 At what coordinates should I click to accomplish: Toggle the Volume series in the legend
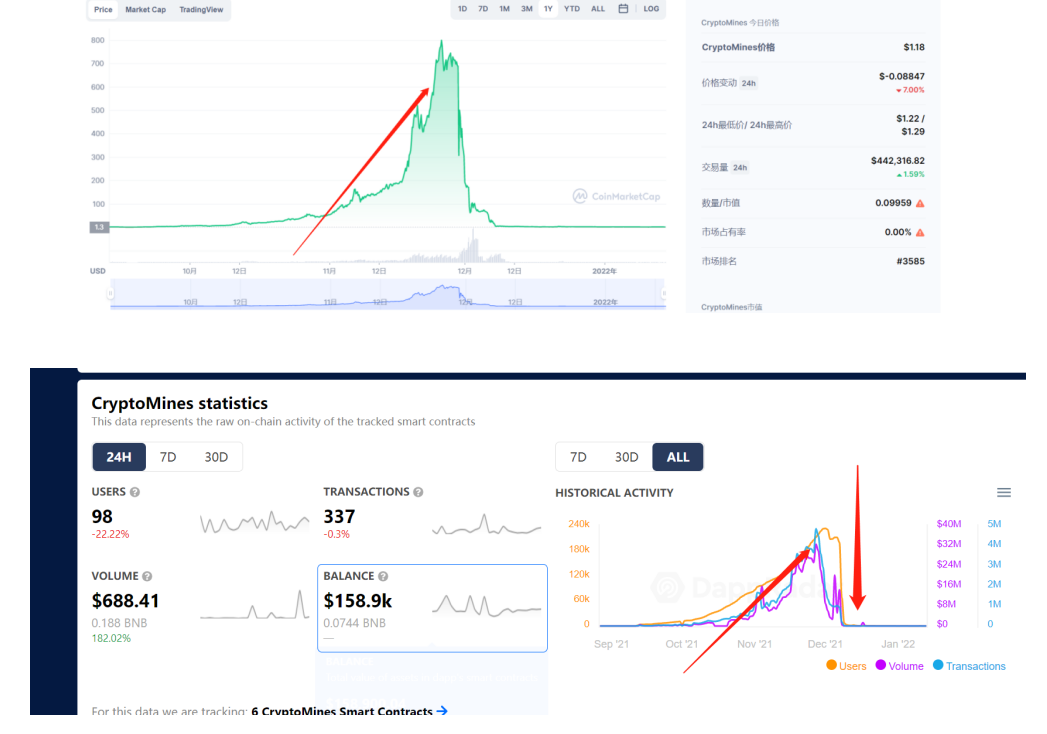[x=899, y=666]
